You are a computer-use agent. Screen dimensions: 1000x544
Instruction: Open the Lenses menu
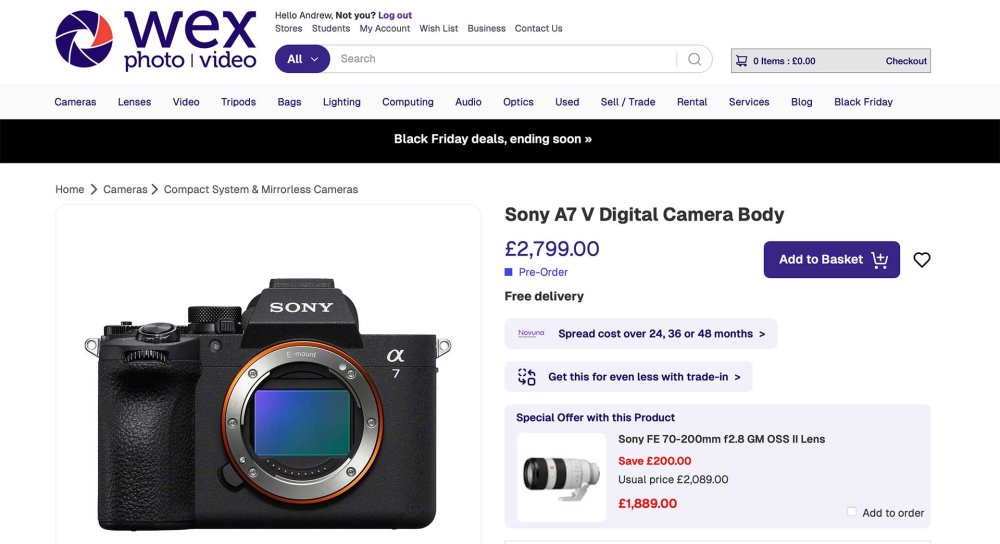[134, 102]
